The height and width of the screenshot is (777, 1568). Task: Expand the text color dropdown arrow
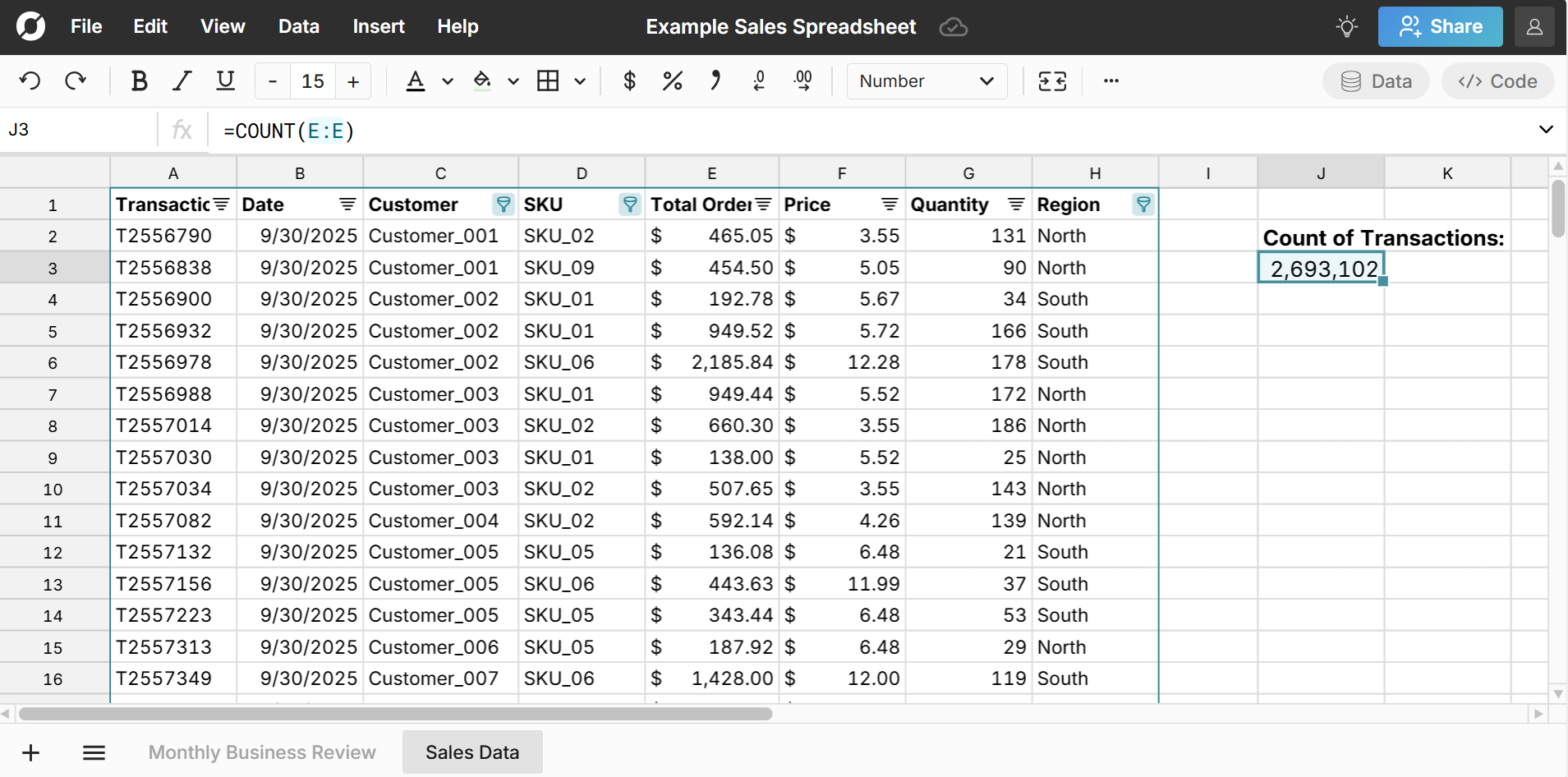pyautogui.click(x=448, y=81)
